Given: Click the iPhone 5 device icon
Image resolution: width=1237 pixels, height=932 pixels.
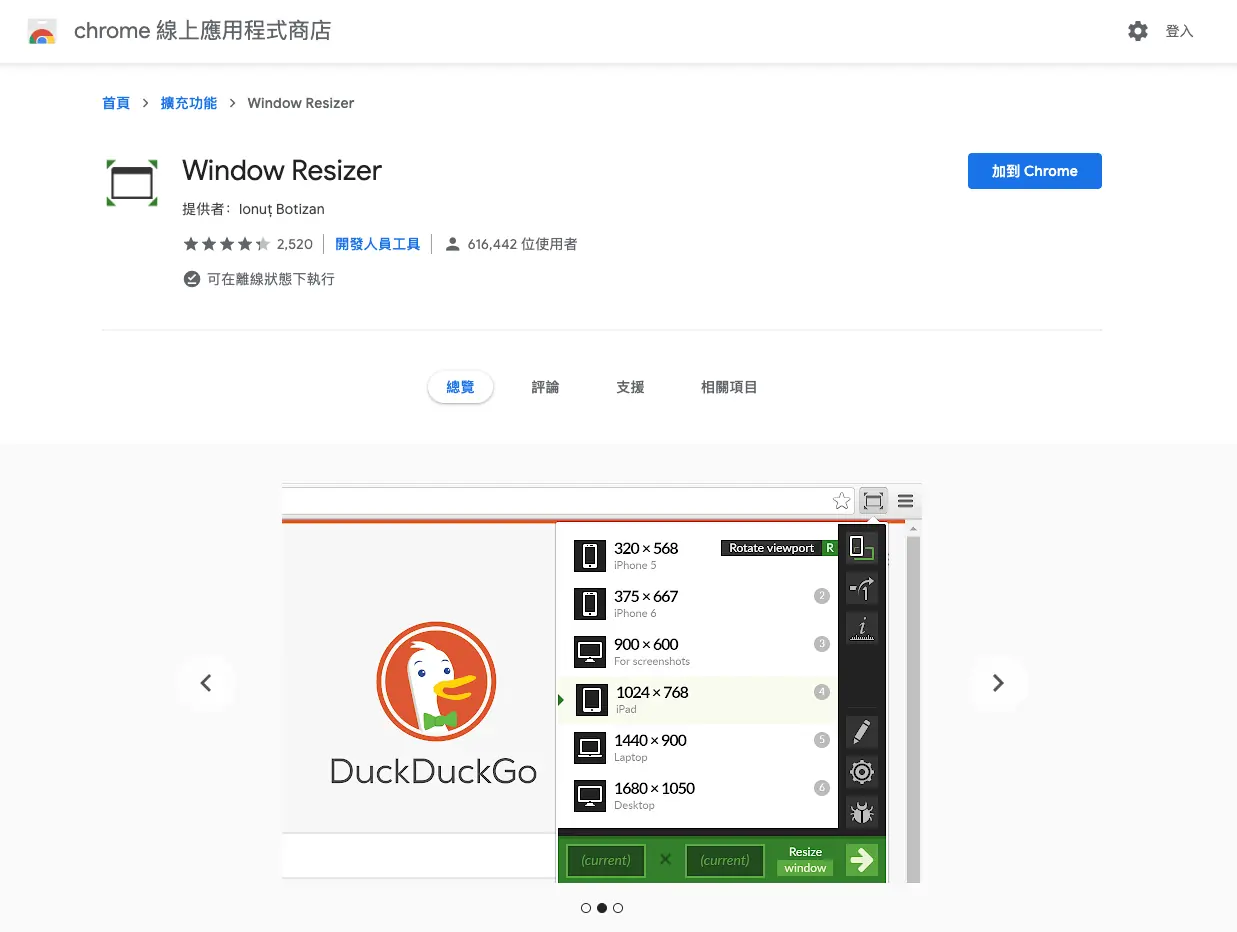Looking at the screenshot, I should pyautogui.click(x=590, y=556).
